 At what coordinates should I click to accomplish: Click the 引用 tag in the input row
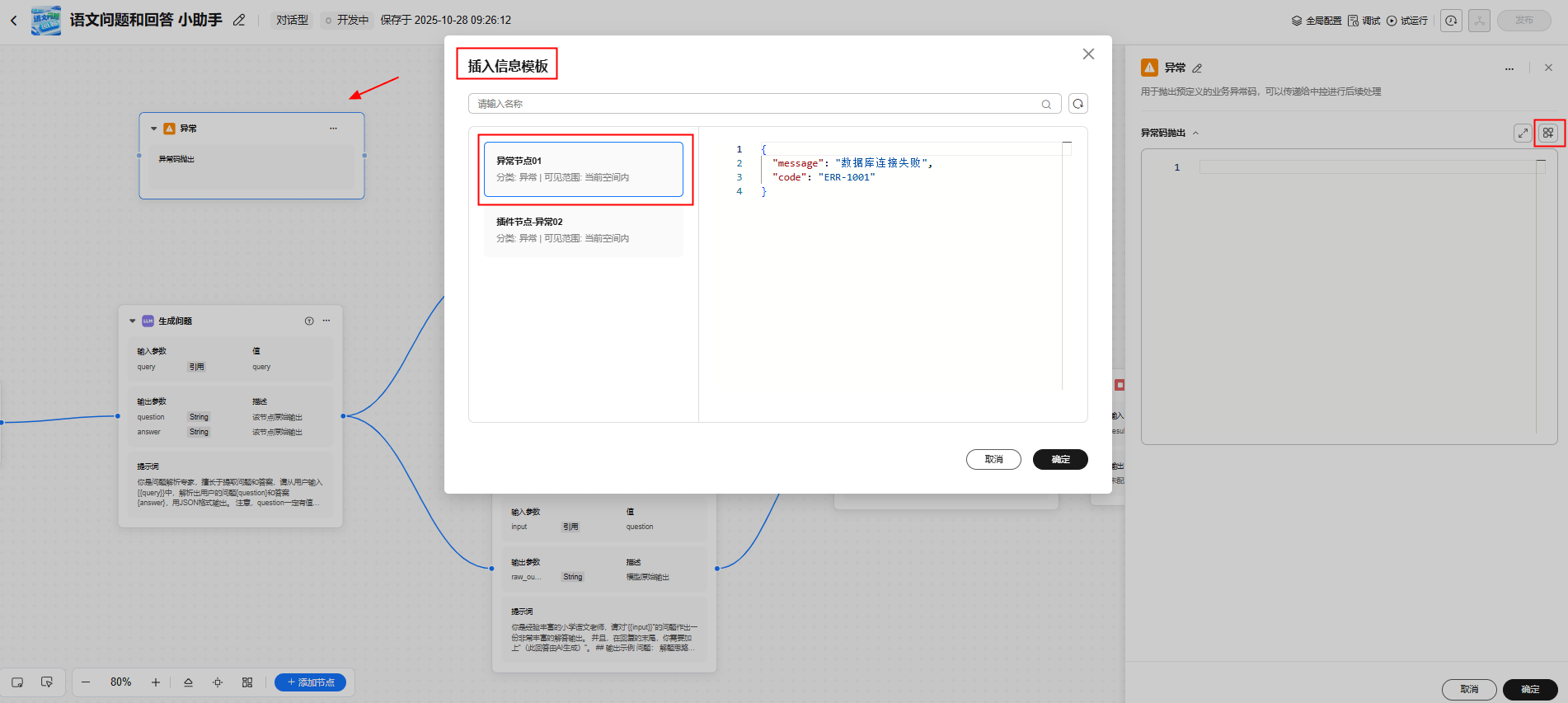pyautogui.click(x=570, y=527)
